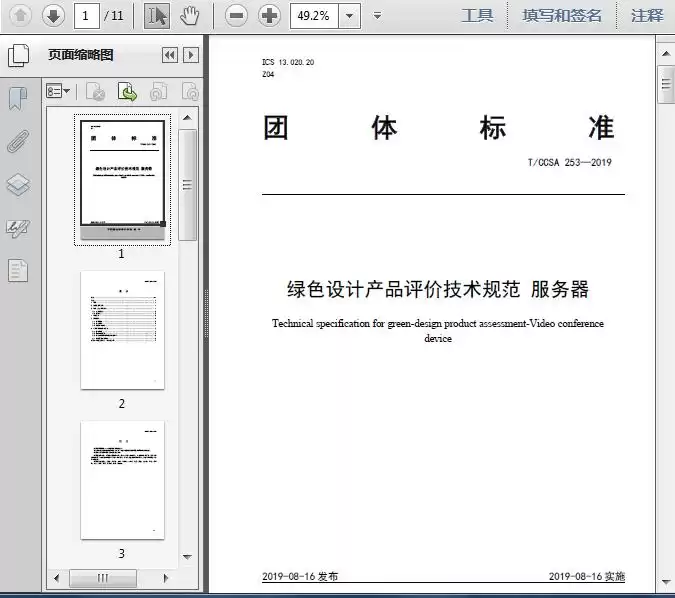Viewport: 675px width, 598px height.
Task: Click the rotate clockwise page icon
Action: click(190, 91)
